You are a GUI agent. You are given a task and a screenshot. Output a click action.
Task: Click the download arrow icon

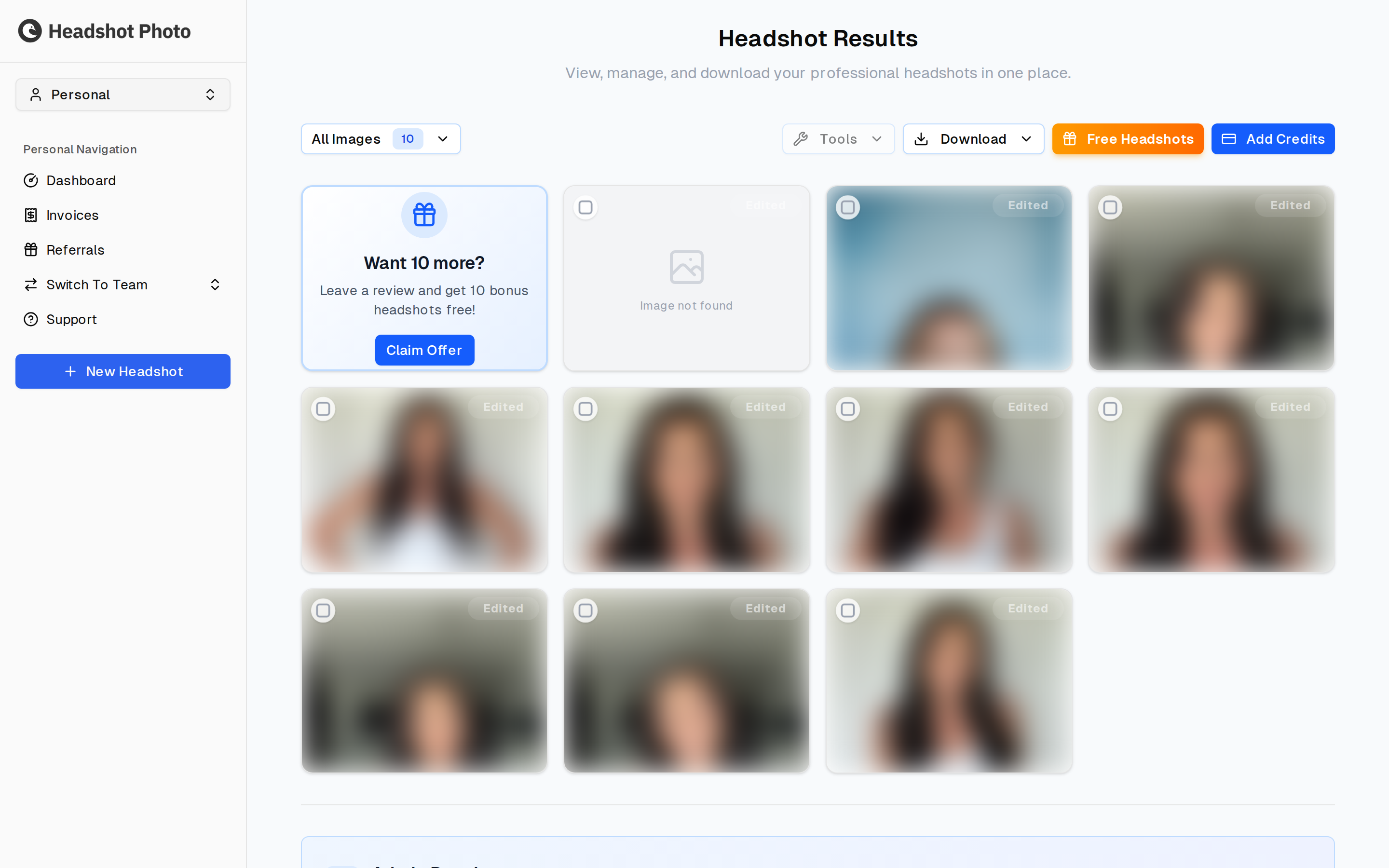(921, 139)
